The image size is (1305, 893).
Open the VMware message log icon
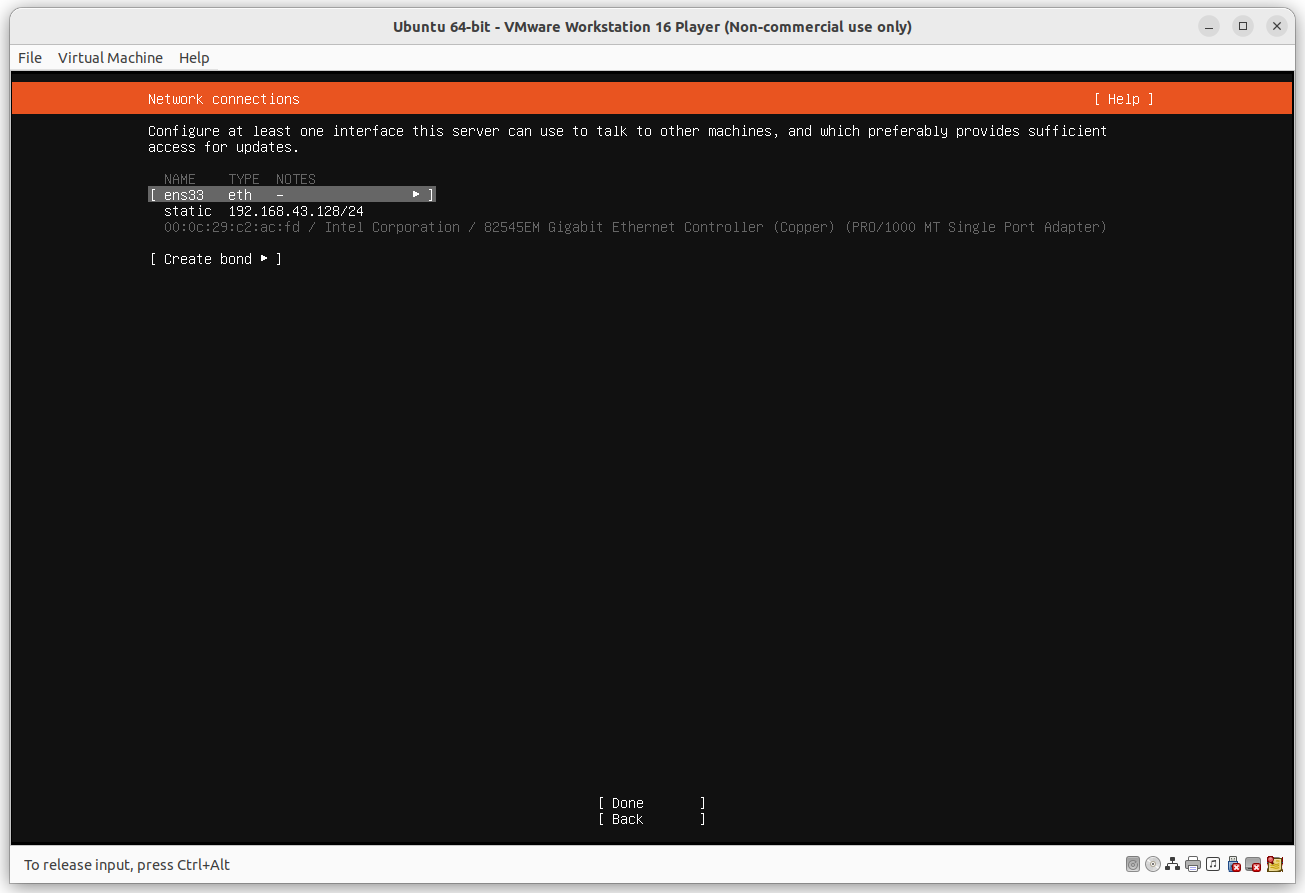1274,864
